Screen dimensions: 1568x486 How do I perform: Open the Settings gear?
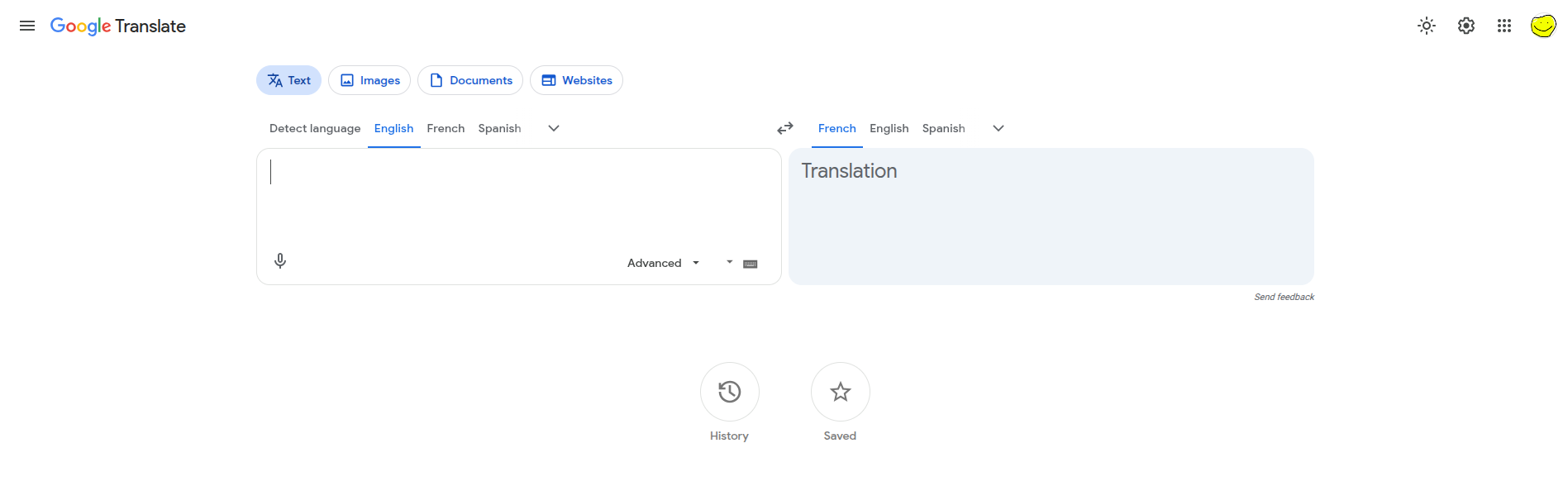pos(1466,26)
